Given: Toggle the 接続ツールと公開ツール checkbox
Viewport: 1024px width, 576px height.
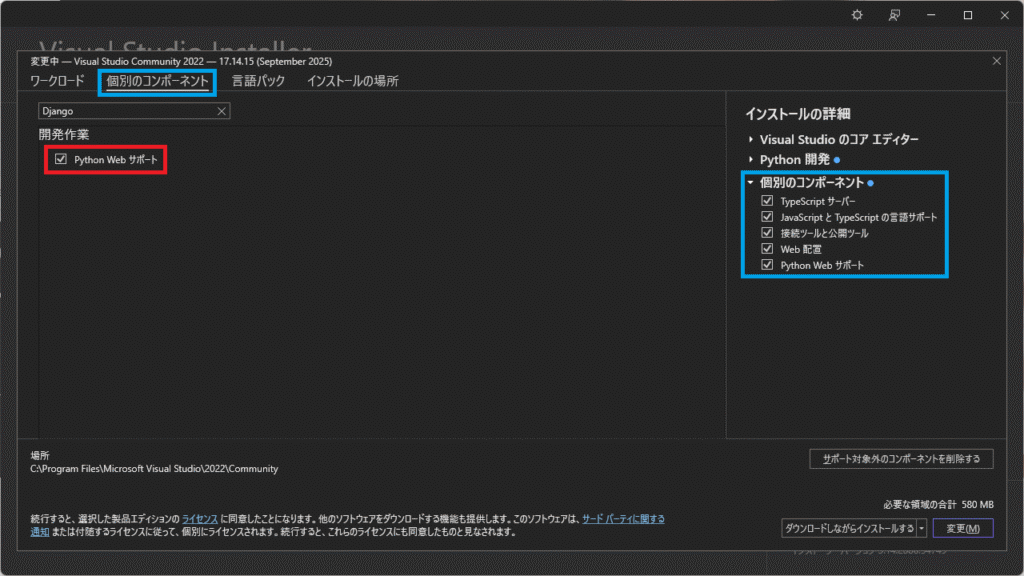Looking at the screenshot, I should pos(767,233).
